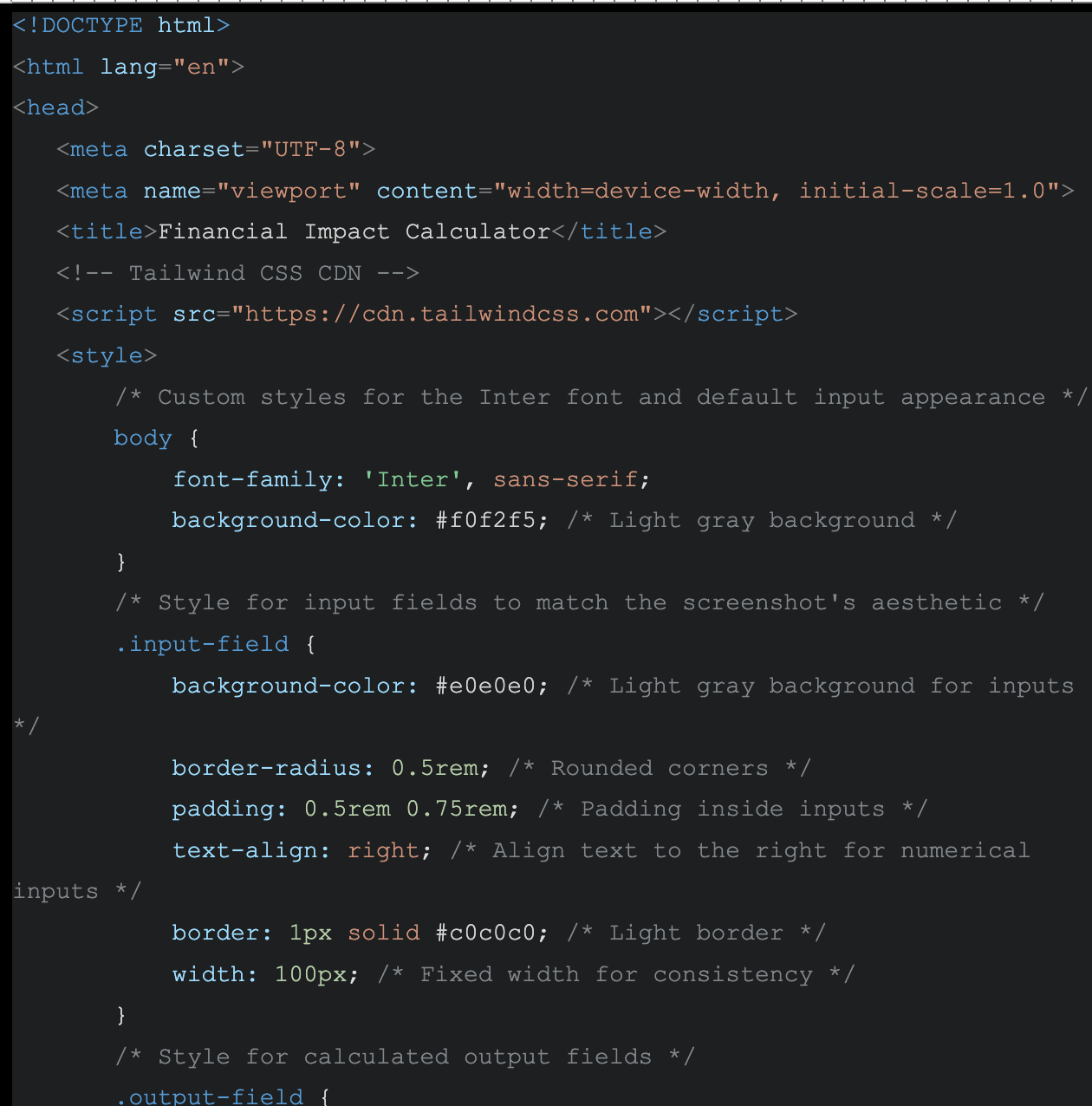The height and width of the screenshot is (1106, 1092).
Task: Click the Tailwind CSS CDN comment
Action: click(237, 274)
